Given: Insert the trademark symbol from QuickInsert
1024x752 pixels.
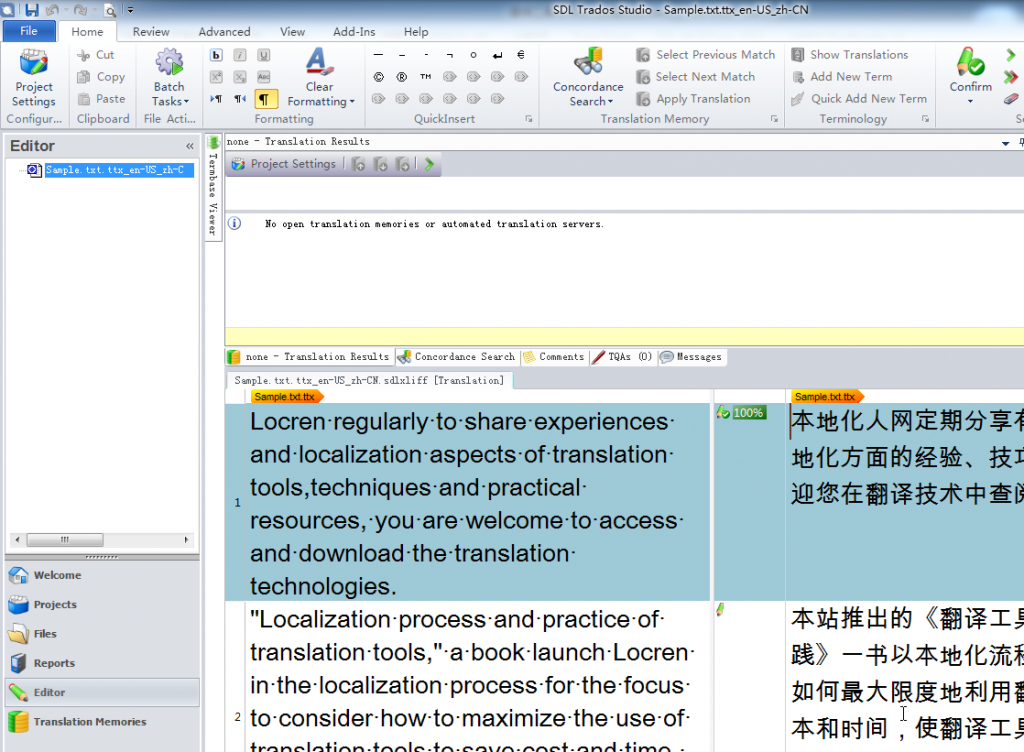Looking at the screenshot, I should pos(426,77).
